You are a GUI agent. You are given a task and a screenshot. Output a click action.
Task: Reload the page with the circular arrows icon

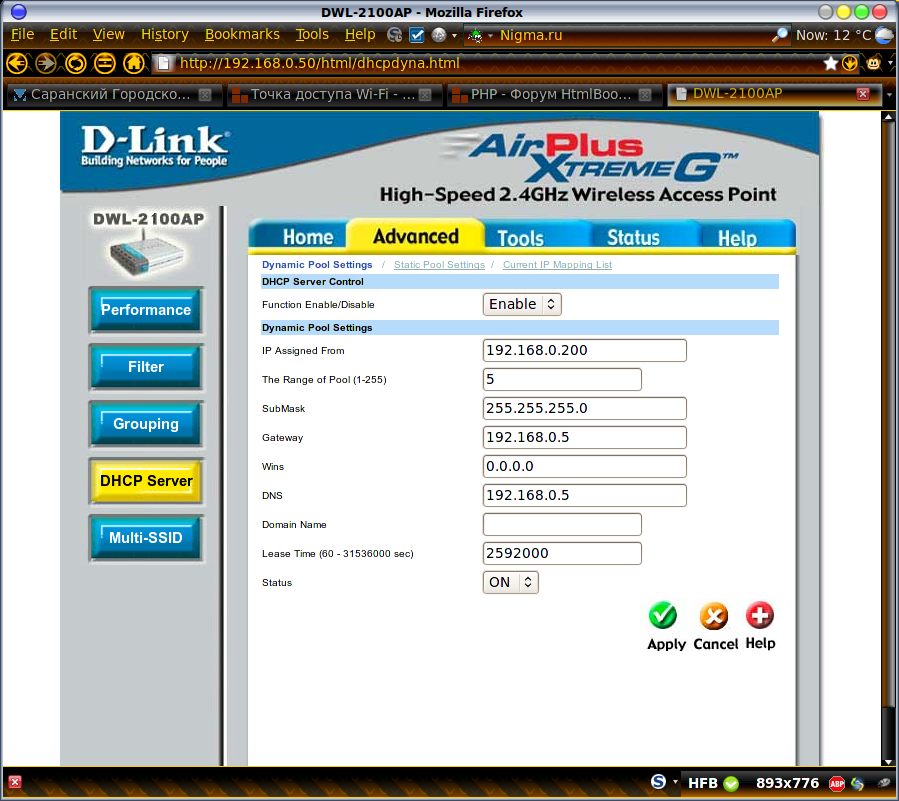pos(75,63)
